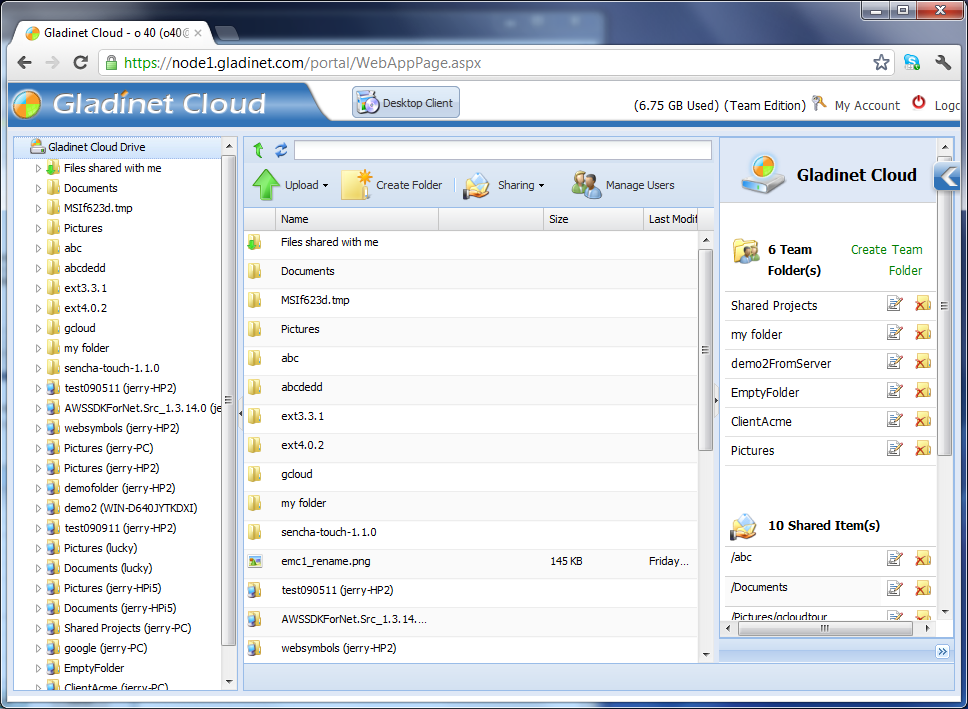Image resolution: width=968 pixels, height=709 pixels.
Task: Click the double-chevron expand icon bottom right
Action: 942,652
